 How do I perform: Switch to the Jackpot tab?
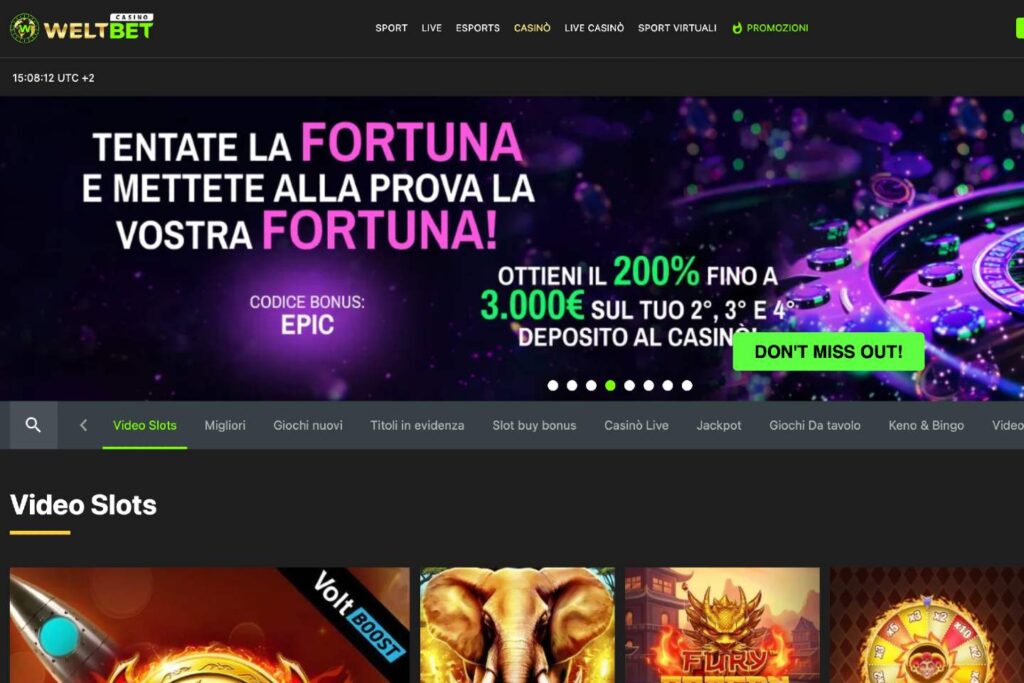click(718, 425)
